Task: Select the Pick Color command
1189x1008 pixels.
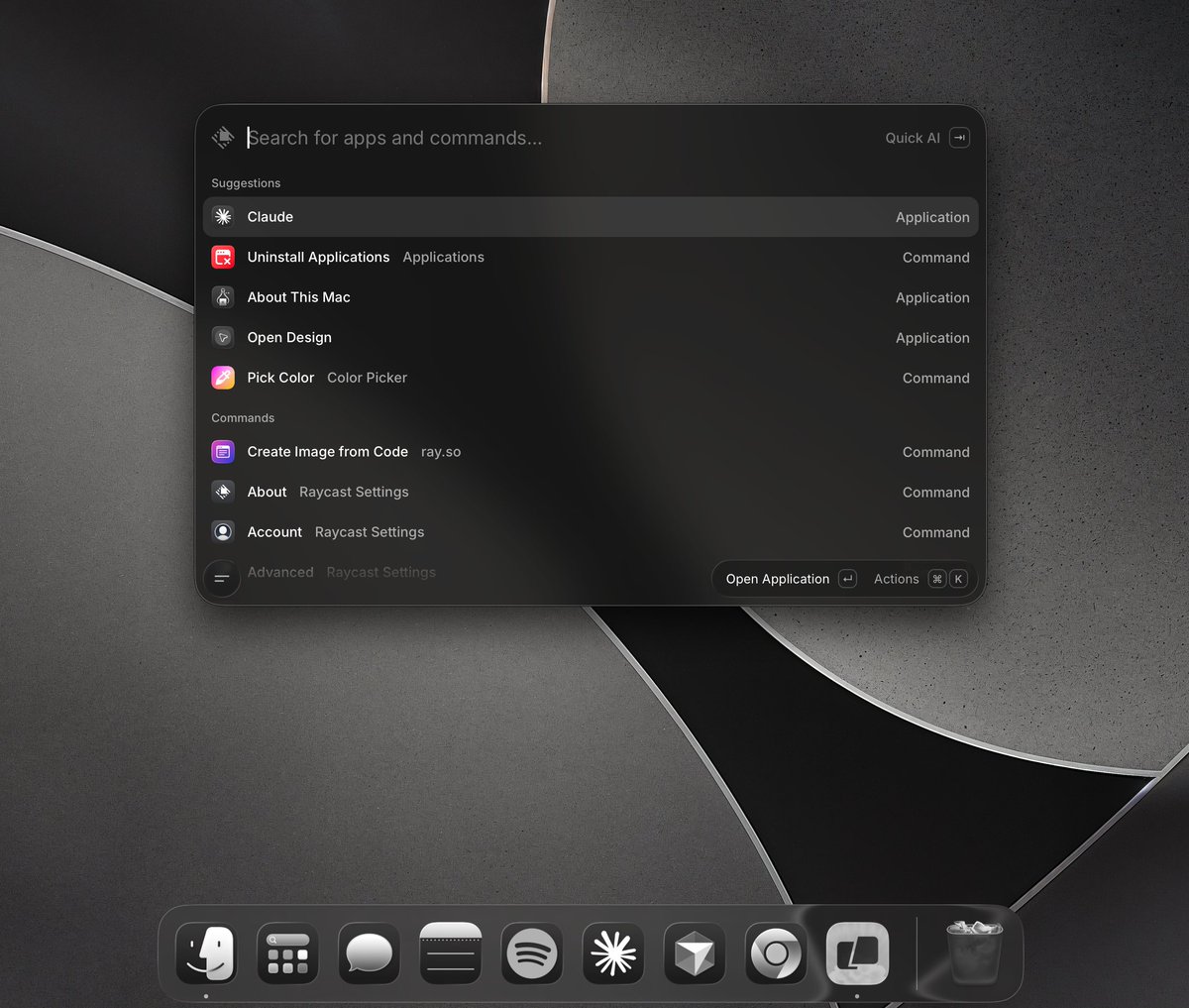Action: click(x=591, y=378)
